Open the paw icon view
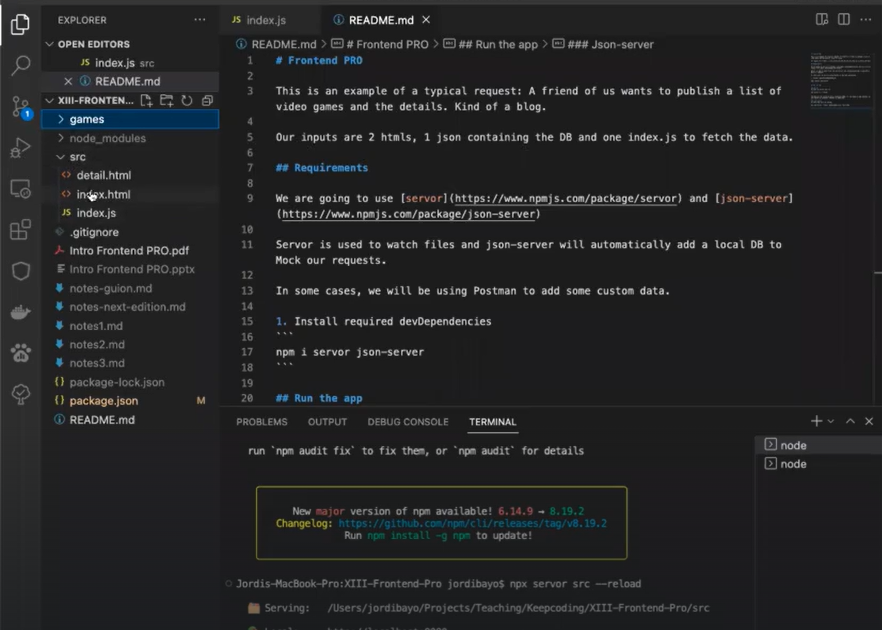The width and height of the screenshot is (882, 630). click(20, 353)
